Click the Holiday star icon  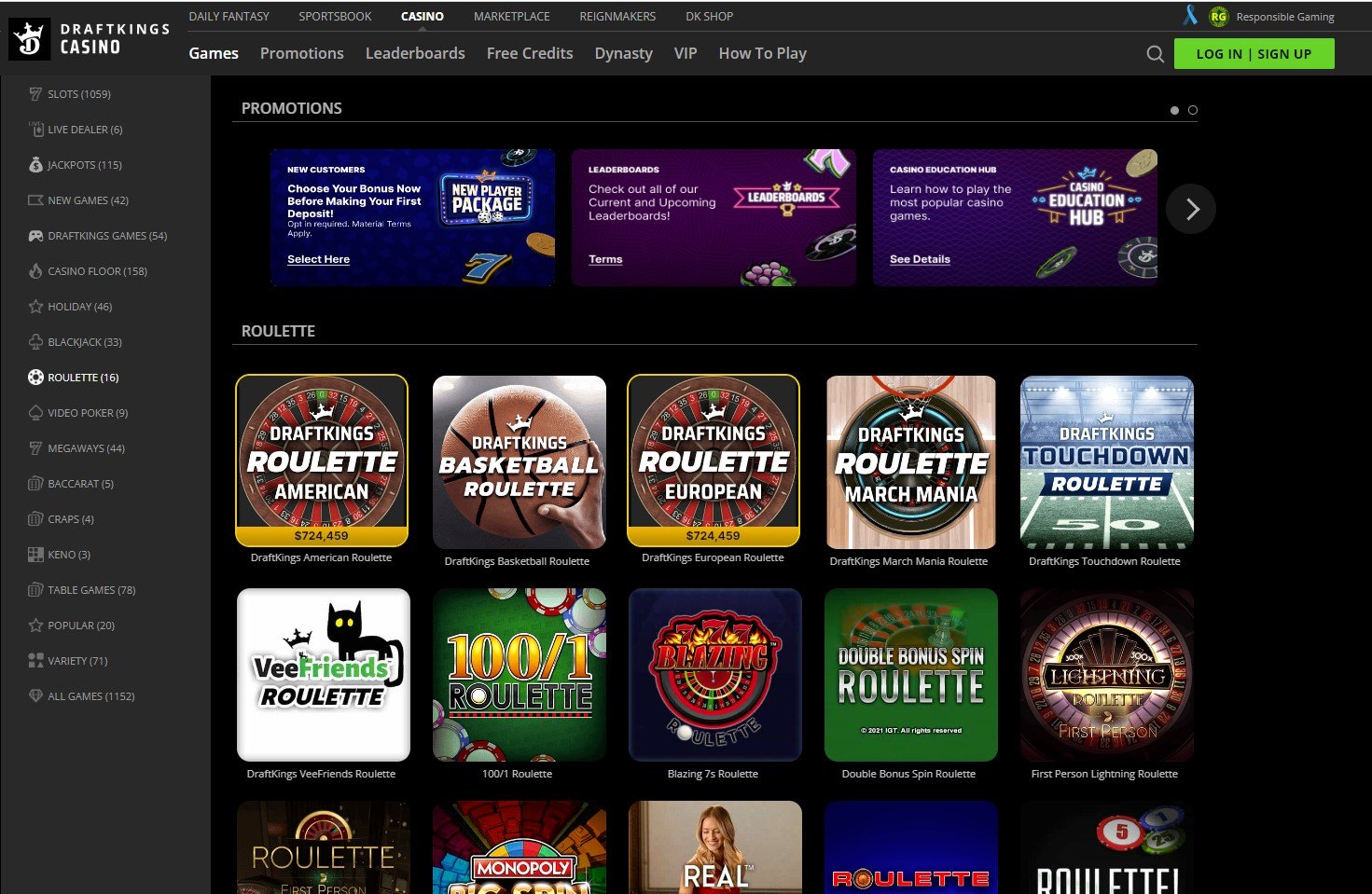(x=35, y=307)
